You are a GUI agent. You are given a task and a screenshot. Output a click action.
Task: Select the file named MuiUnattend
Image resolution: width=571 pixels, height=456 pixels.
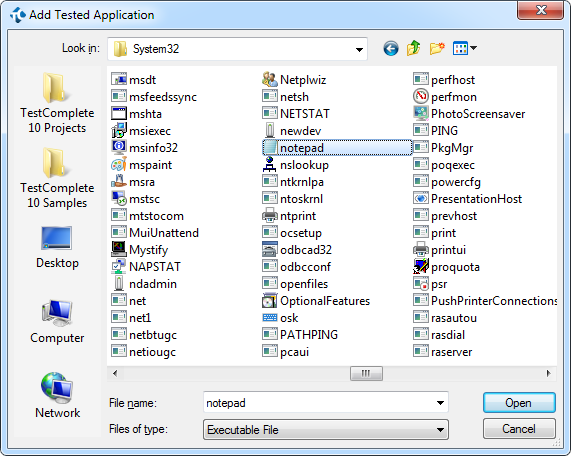155,233
